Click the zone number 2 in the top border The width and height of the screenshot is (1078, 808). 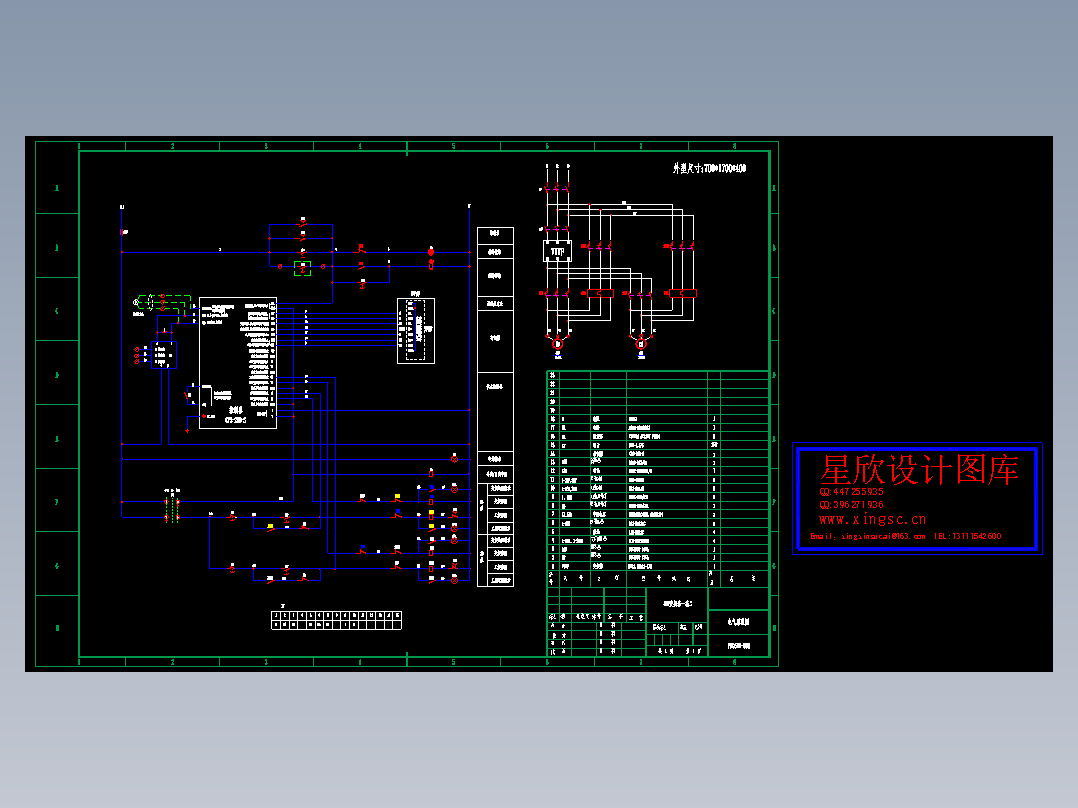coord(173,146)
